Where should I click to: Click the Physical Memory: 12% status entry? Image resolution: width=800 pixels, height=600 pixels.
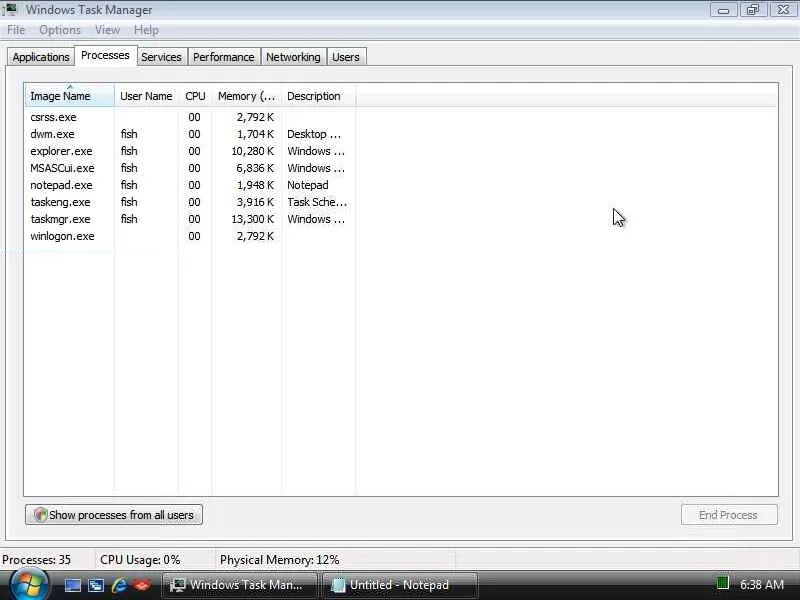click(x=280, y=560)
